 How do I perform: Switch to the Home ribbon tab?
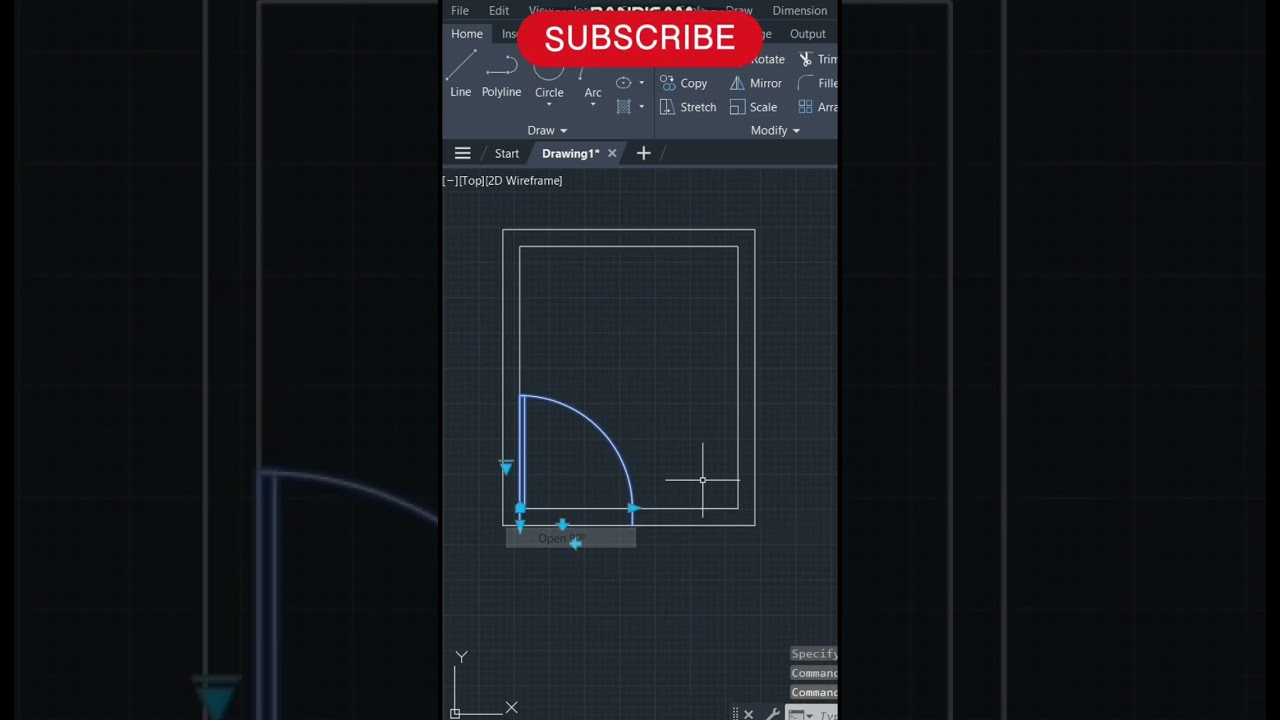(467, 34)
